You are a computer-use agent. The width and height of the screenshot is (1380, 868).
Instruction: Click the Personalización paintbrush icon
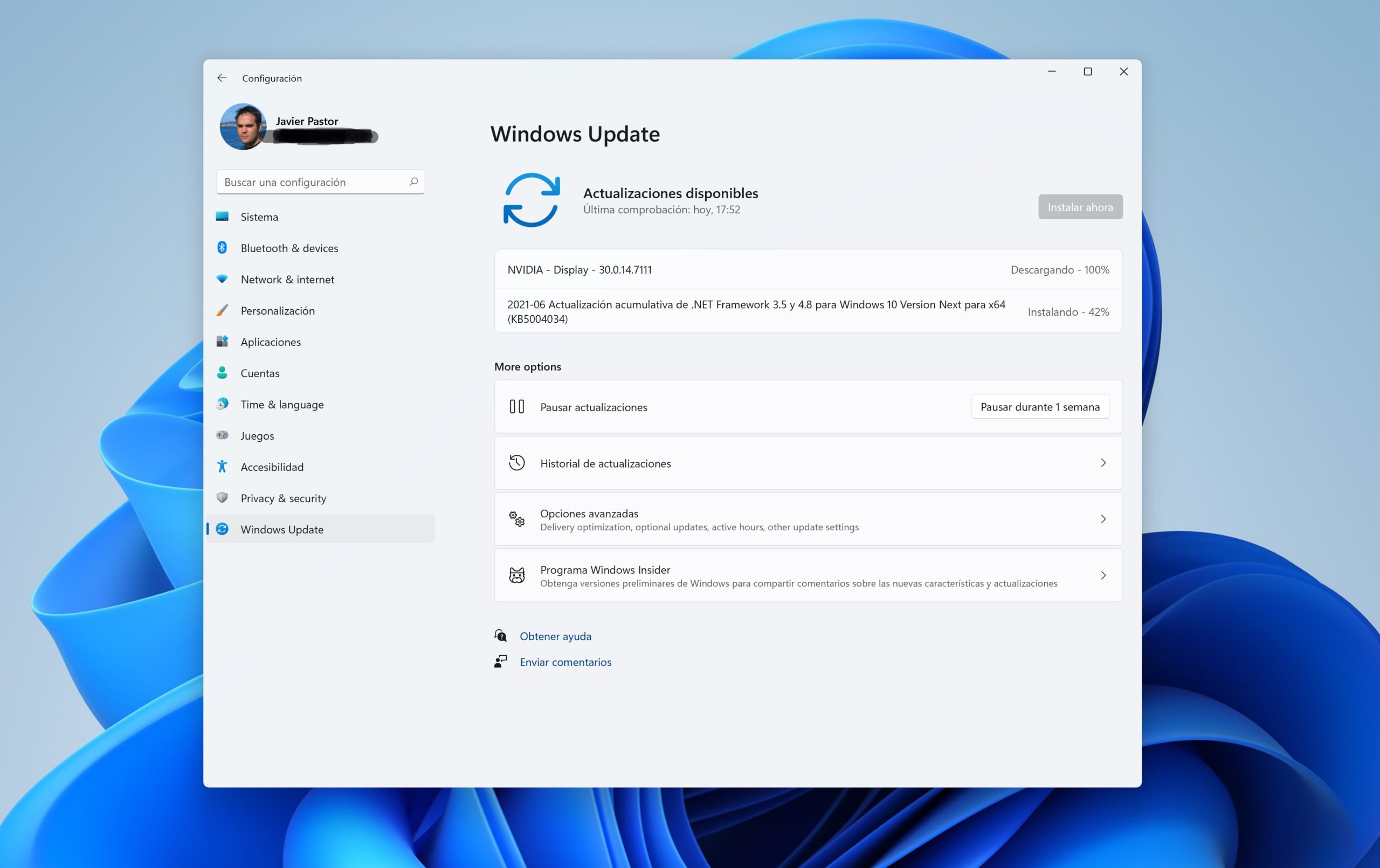[222, 310]
